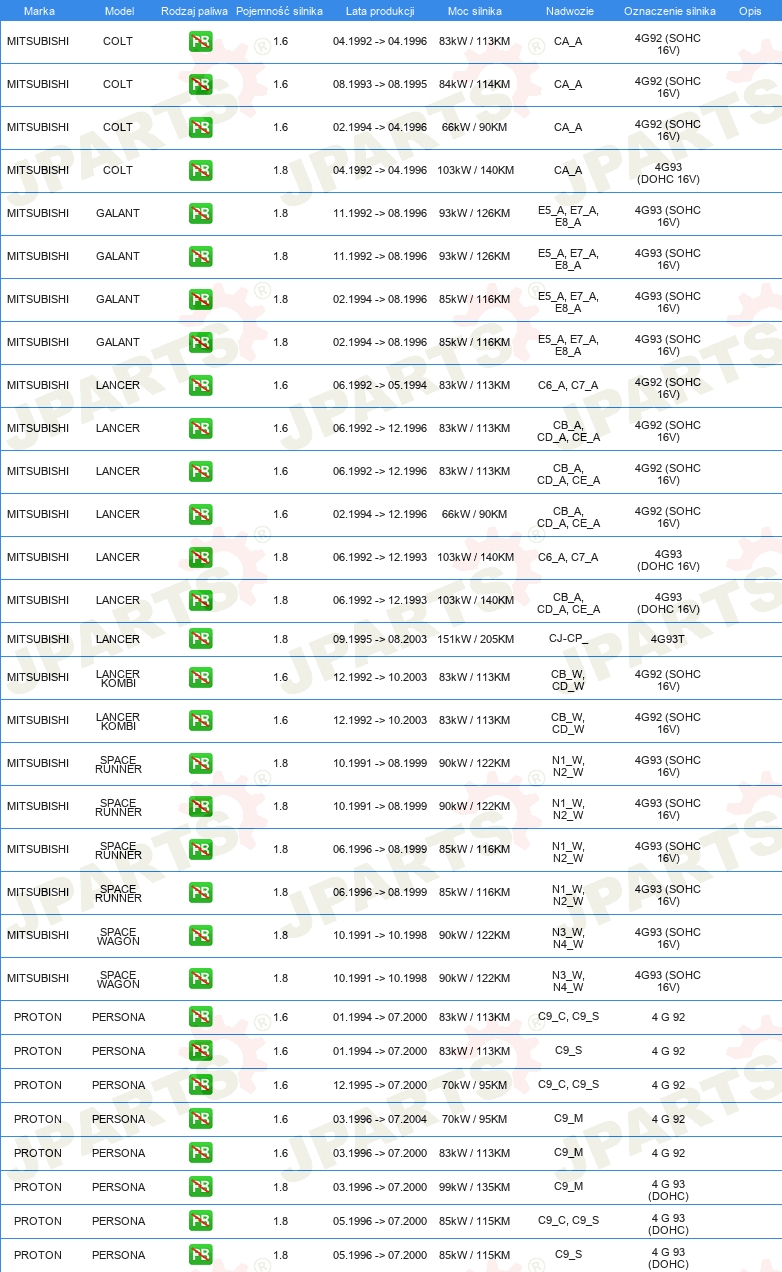Click fuel icon for PERSONA 12.1995 -> 07.2000 row

pos(200,1085)
